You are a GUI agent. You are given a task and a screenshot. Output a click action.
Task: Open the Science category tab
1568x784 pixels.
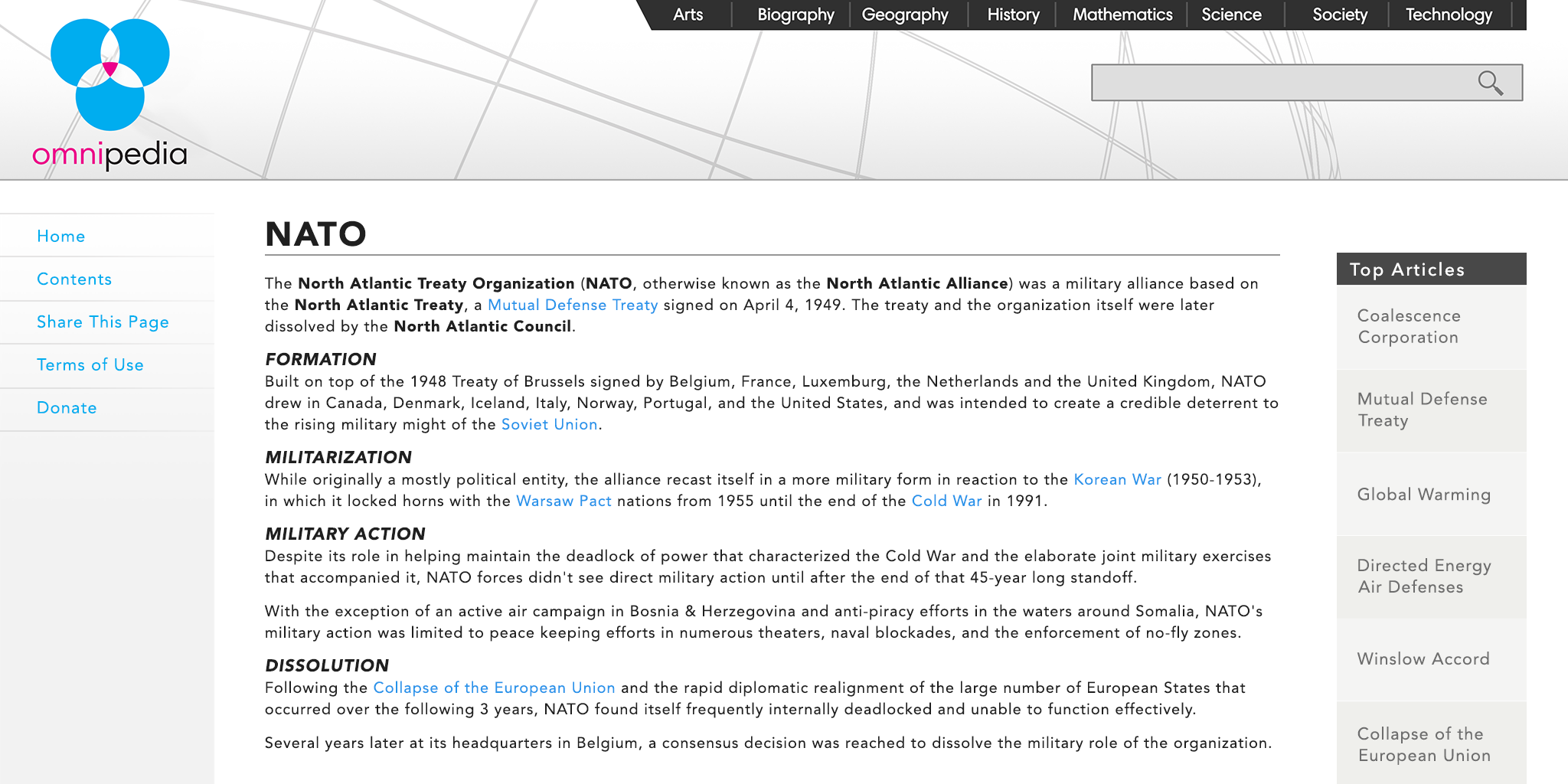click(1231, 15)
